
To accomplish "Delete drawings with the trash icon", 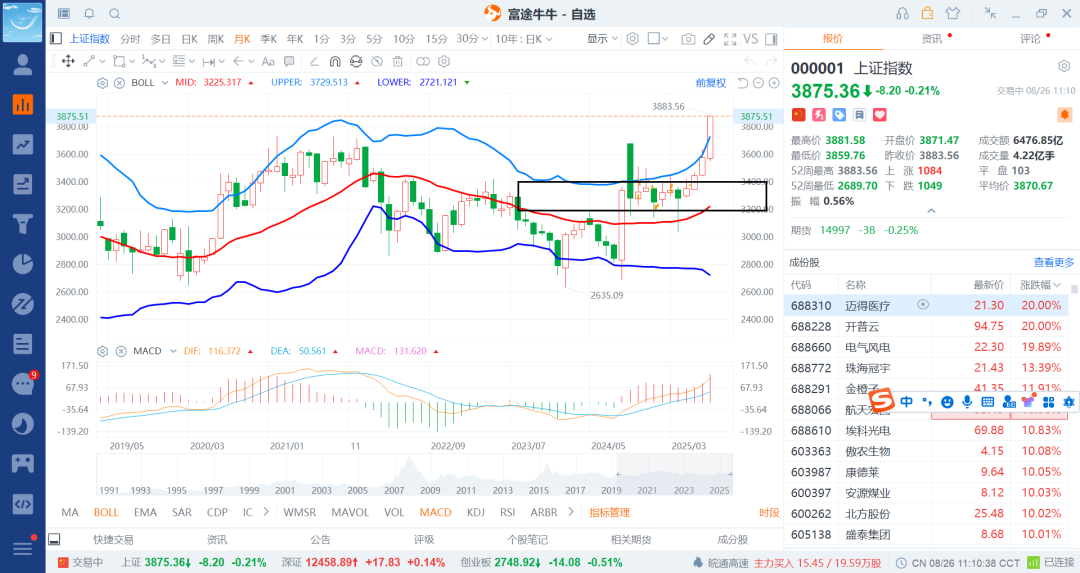I will pos(398,61).
